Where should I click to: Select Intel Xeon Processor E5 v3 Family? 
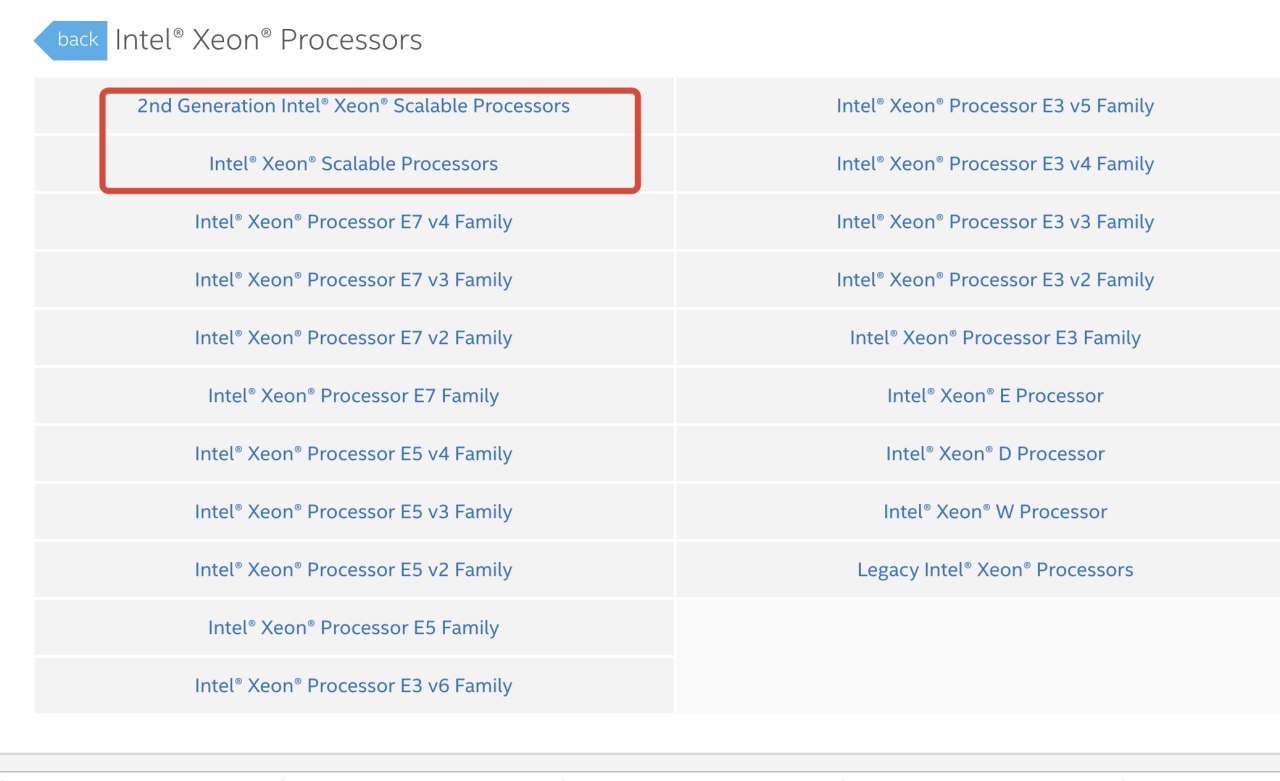tap(353, 512)
